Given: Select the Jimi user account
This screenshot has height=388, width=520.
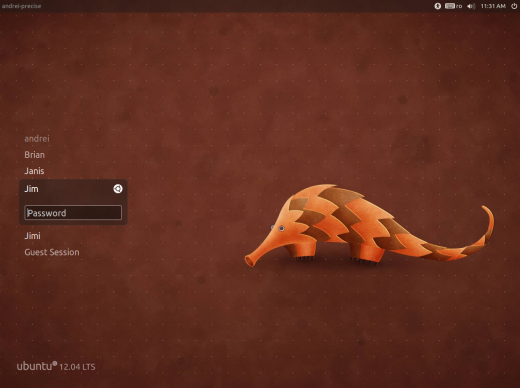Looking at the screenshot, I should (x=32, y=236).
